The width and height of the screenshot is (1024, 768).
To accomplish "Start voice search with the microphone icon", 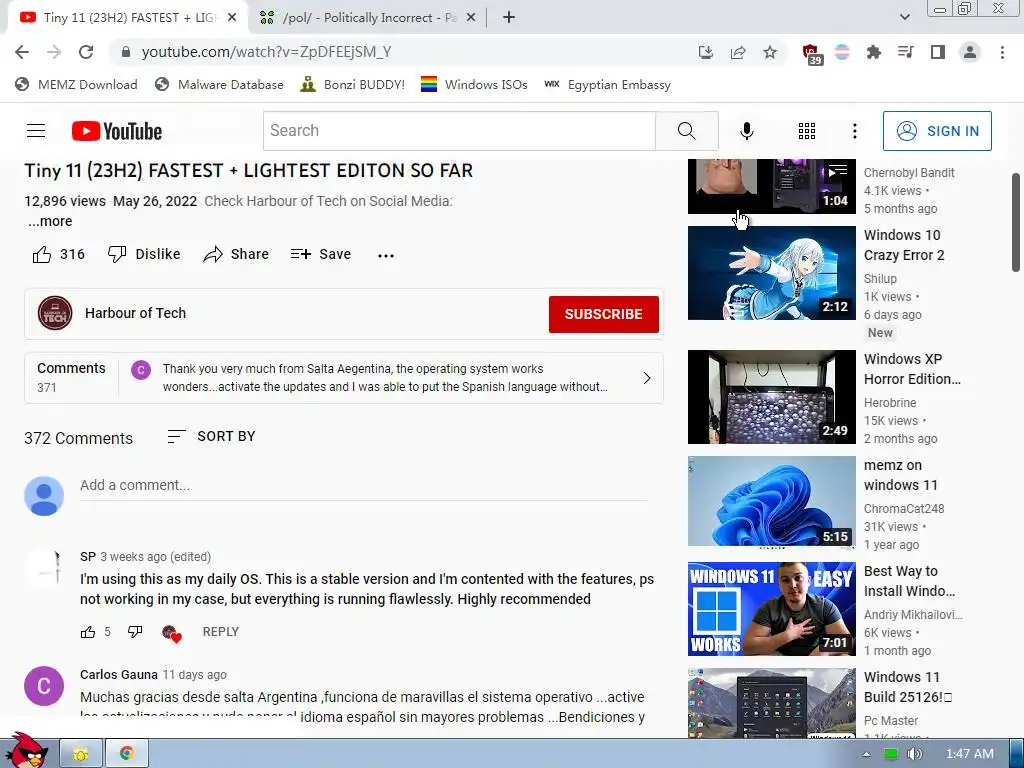I will click(746, 131).
